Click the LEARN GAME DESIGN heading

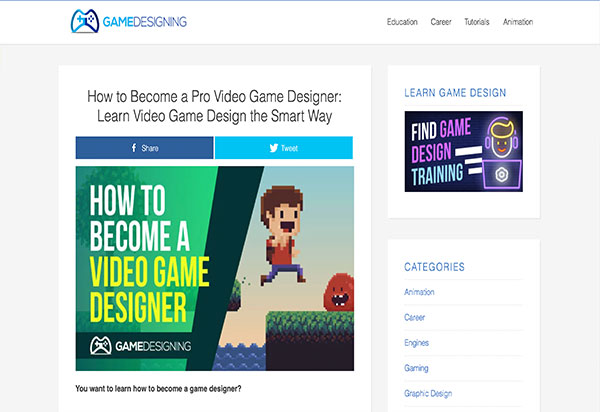point(455,93)
